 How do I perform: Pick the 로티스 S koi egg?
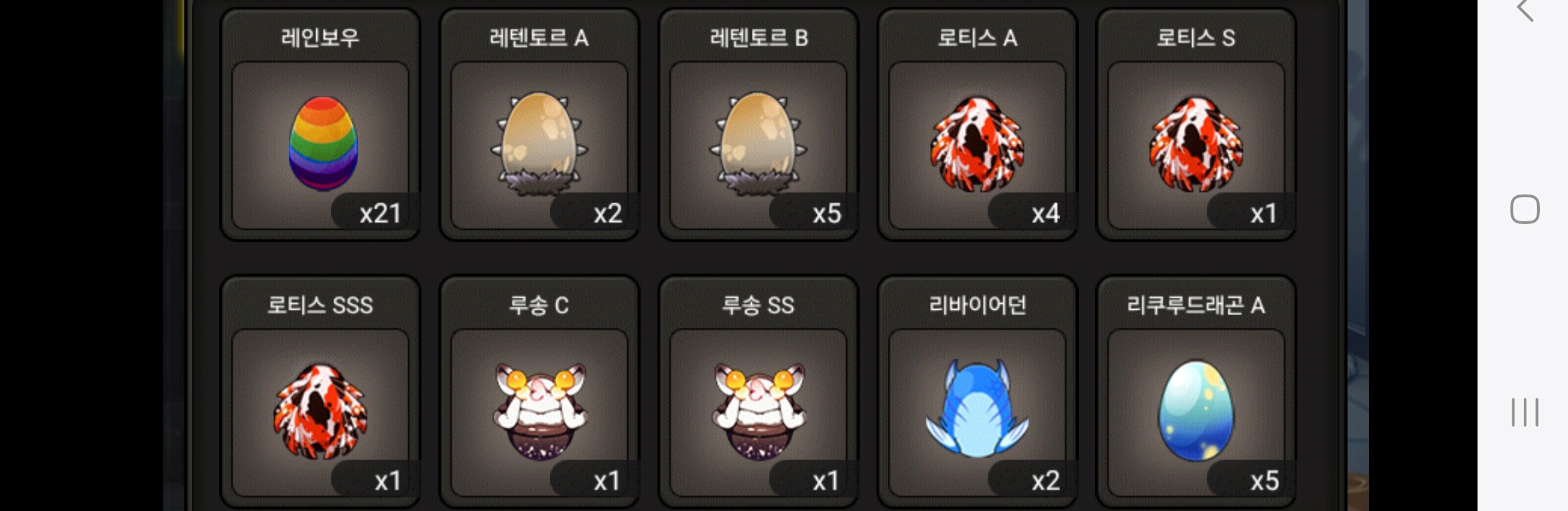tap(1196, 144)
